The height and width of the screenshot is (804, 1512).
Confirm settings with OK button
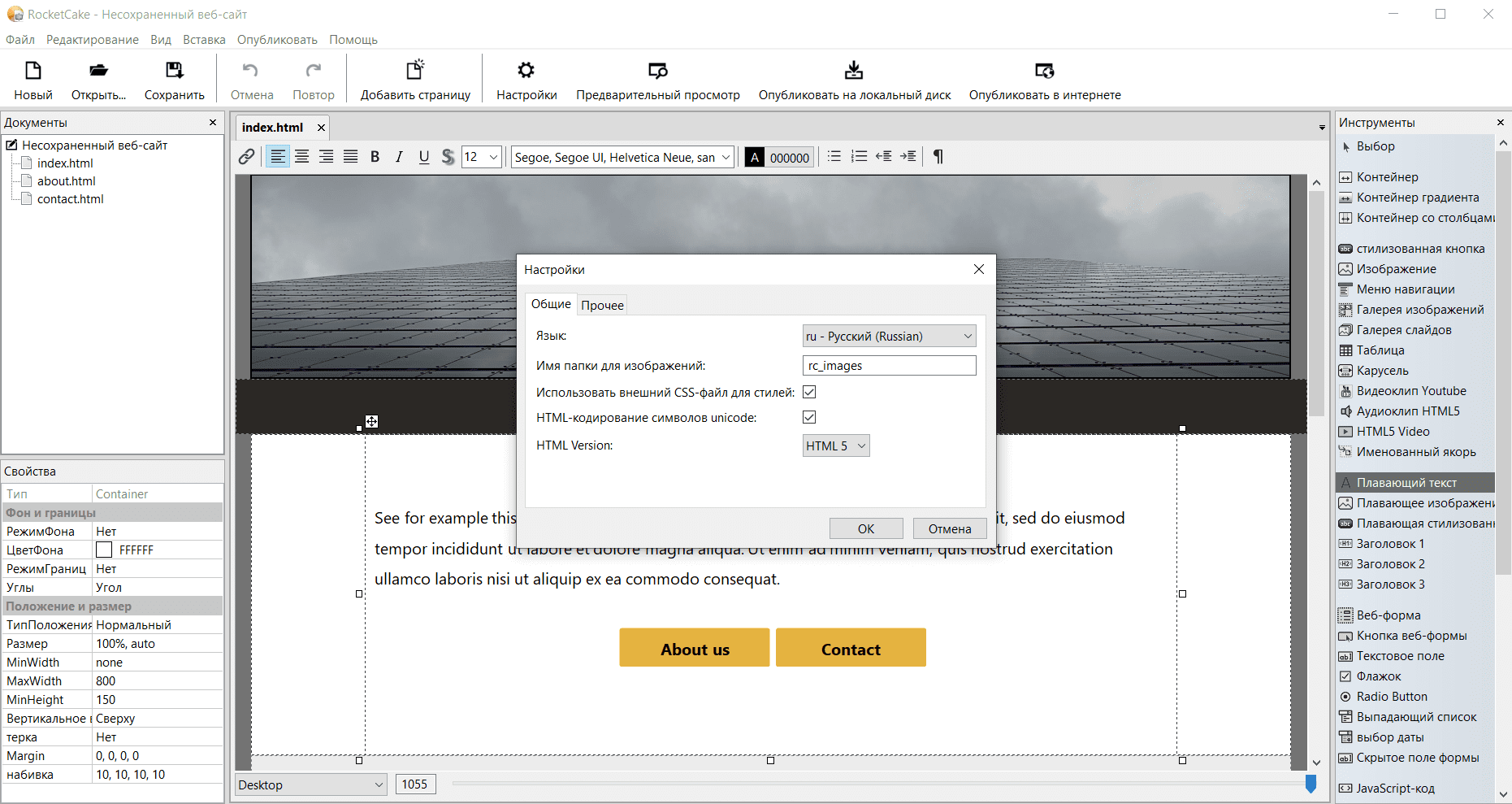[866, 528]
